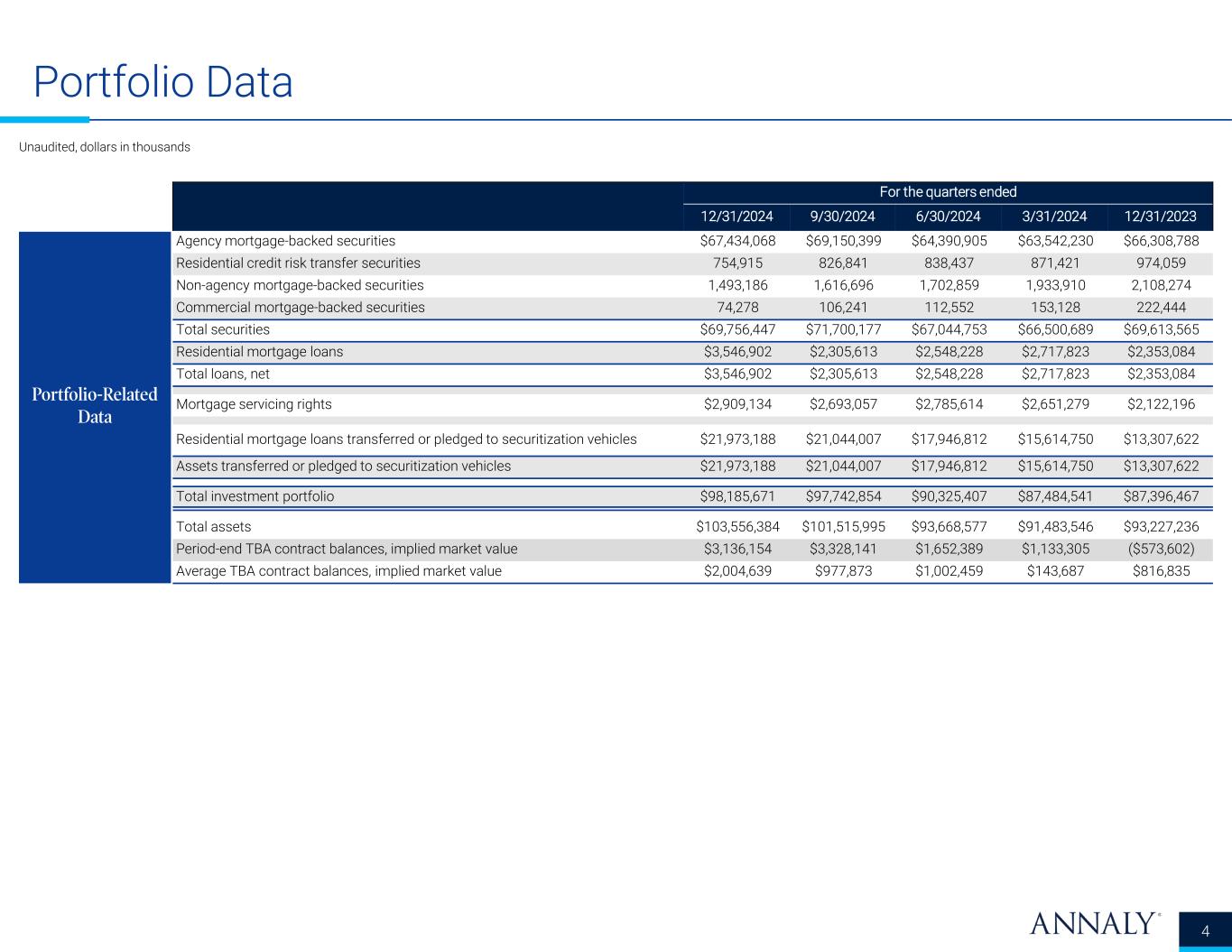The width and height of the screenshot is (1232, 952).
Task: Select the 12/31/2024 column header
Action: pyautogui.click(x=737, y=216)
